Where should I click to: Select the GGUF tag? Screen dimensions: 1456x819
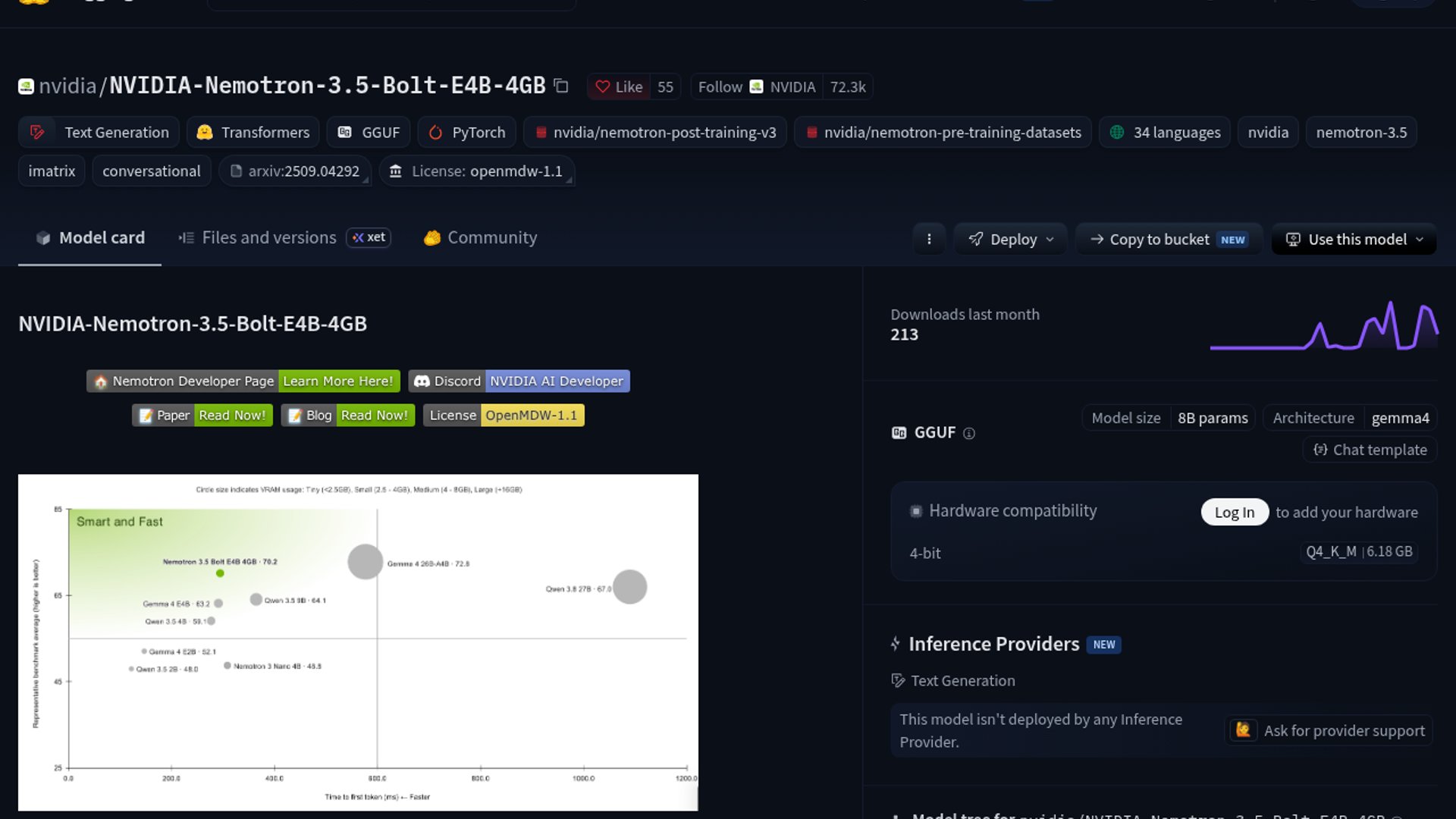[x=369, y=132]
